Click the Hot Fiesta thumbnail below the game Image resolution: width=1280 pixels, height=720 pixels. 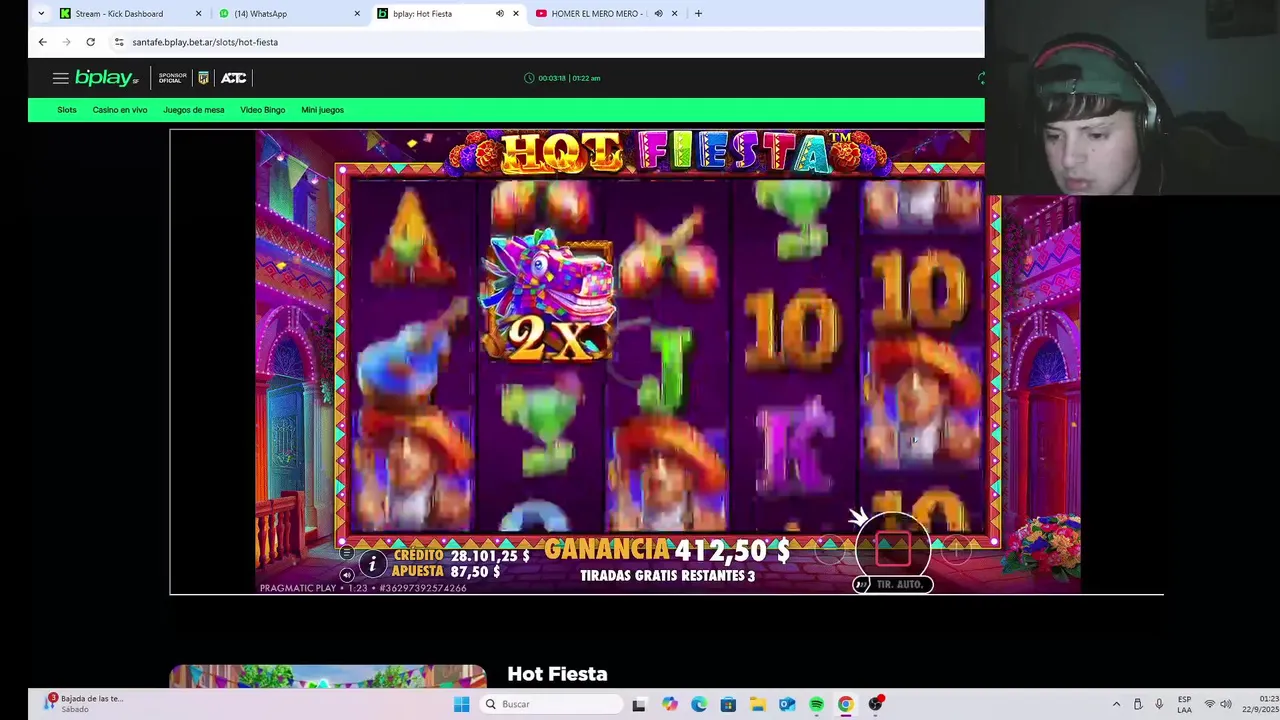point(328,676)
